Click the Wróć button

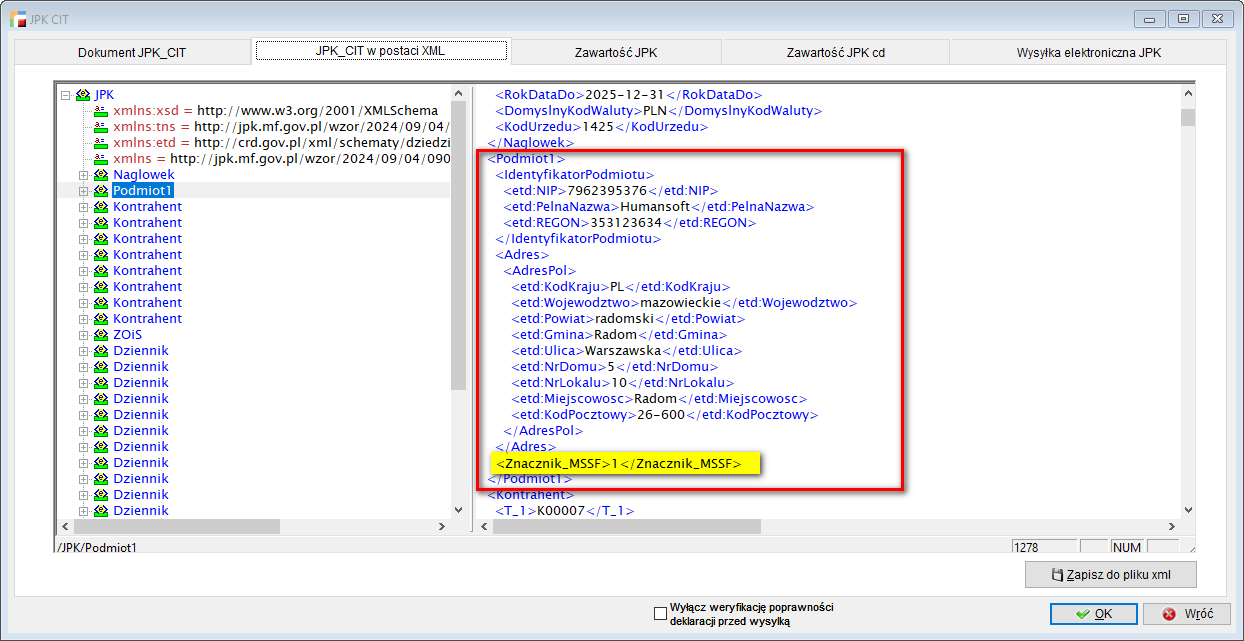pos(1187,614)
